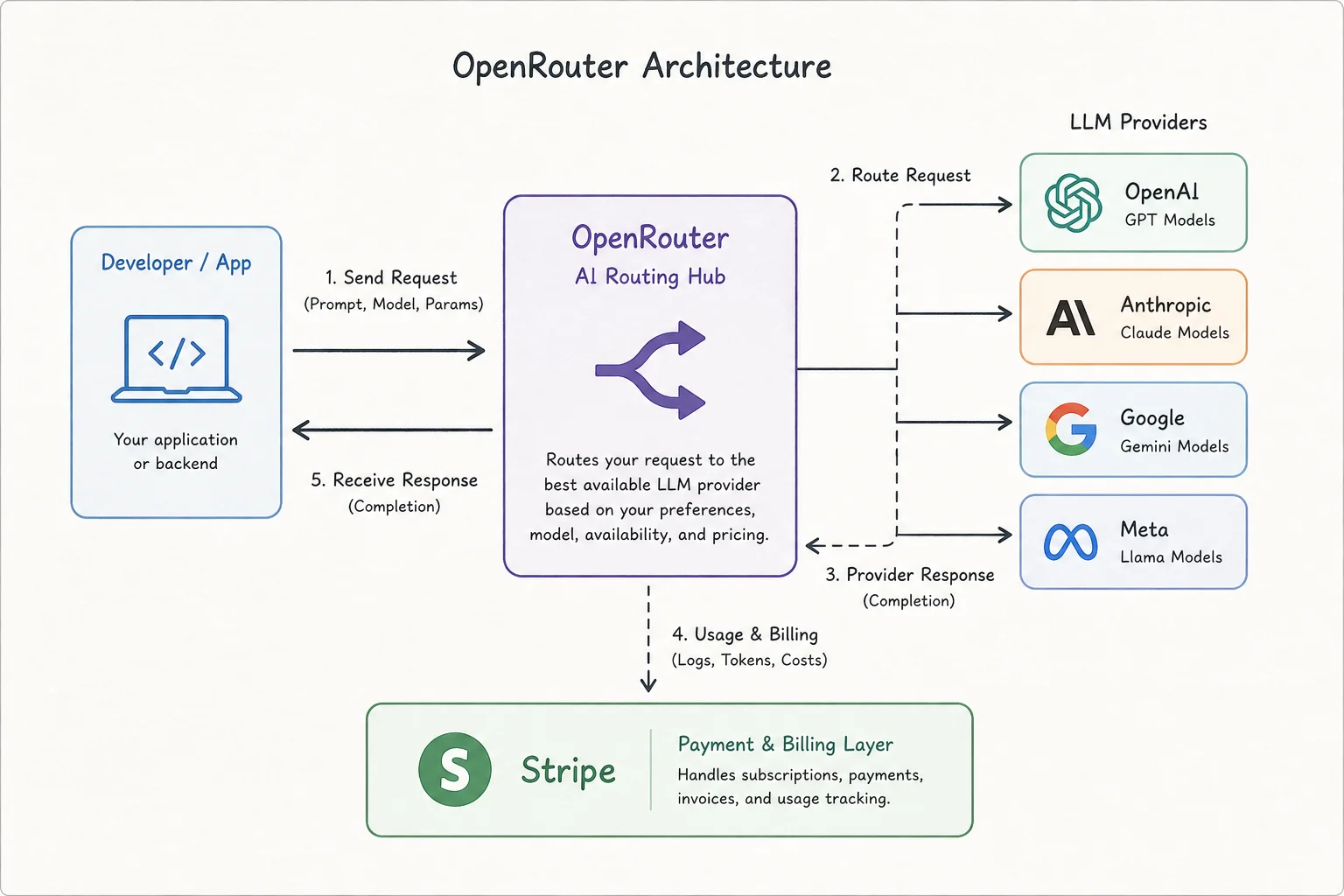Screen dimensions: 1344x896
Task: Click the '2. Route Request' label
Action: [900, 176]
